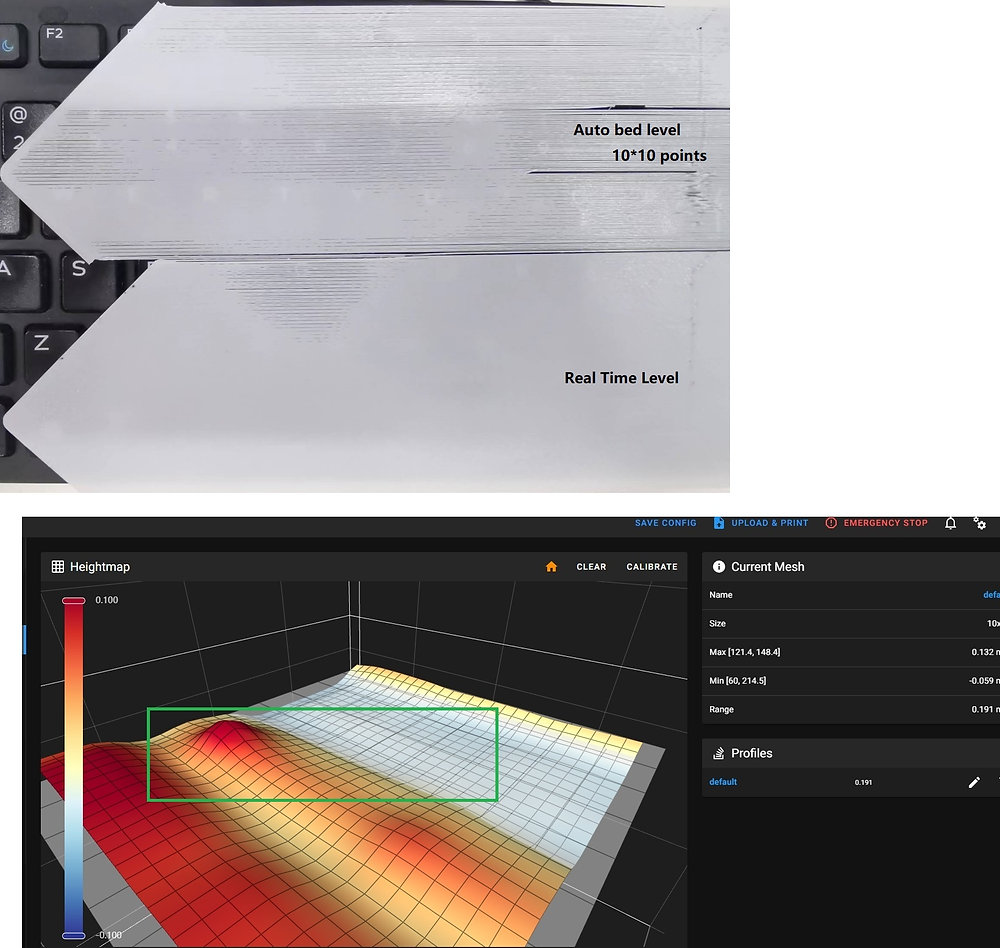The width and height of the screenshot is (1000, 948).
Task: Click the Current Mesh info icon
Action: [x=719, y=566]
